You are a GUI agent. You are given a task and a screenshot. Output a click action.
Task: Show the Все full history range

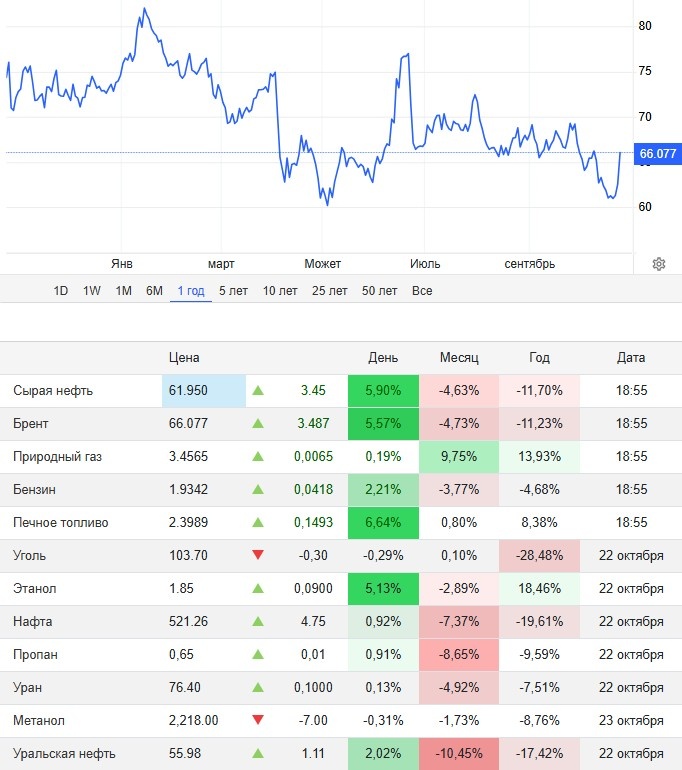click(422, 291)
